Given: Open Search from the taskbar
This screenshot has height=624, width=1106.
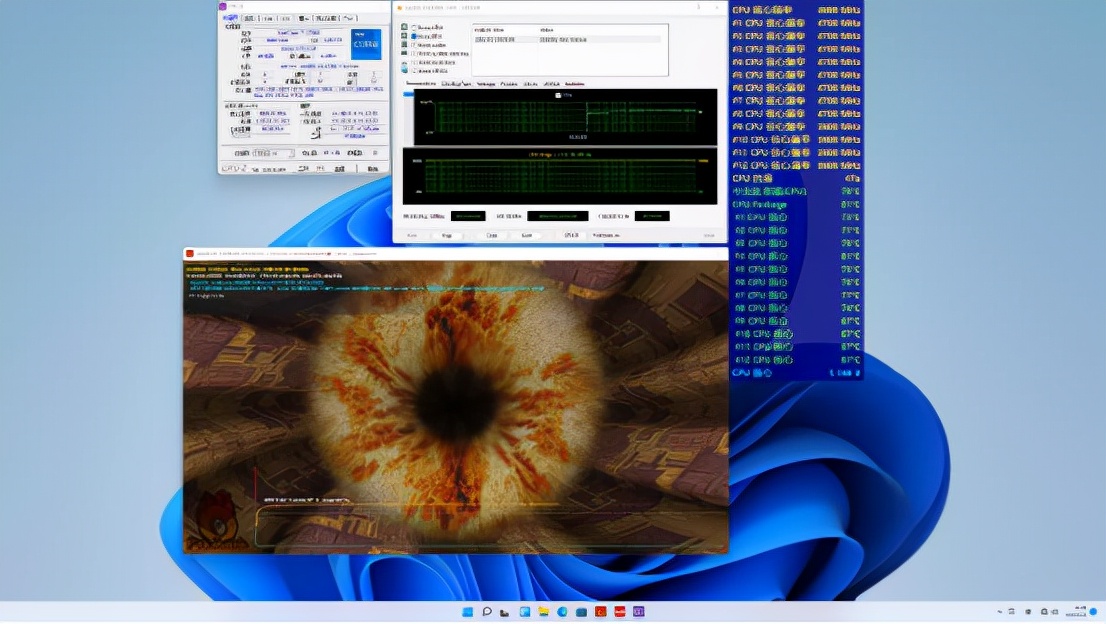Looking at the screenshot, I should [486, 611].
